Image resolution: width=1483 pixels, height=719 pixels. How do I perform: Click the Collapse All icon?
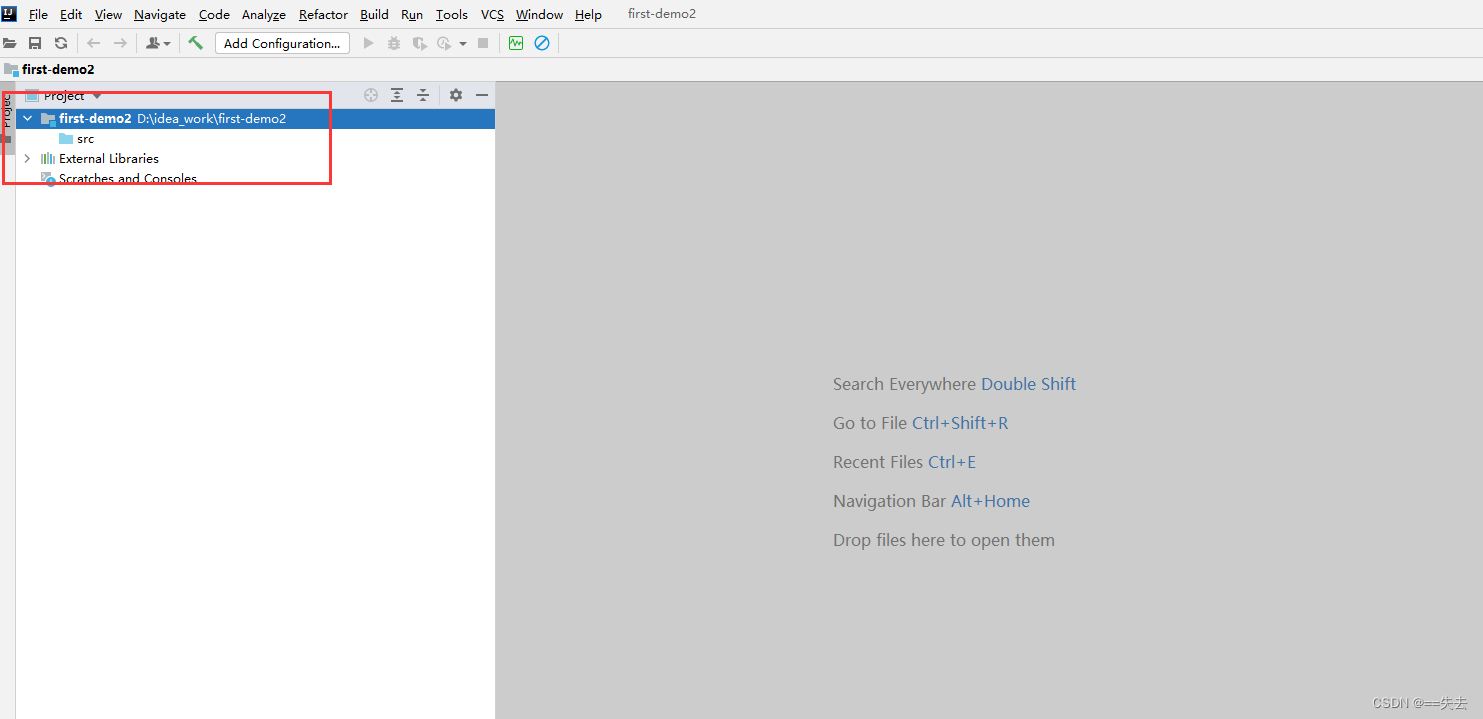(423, 95)
